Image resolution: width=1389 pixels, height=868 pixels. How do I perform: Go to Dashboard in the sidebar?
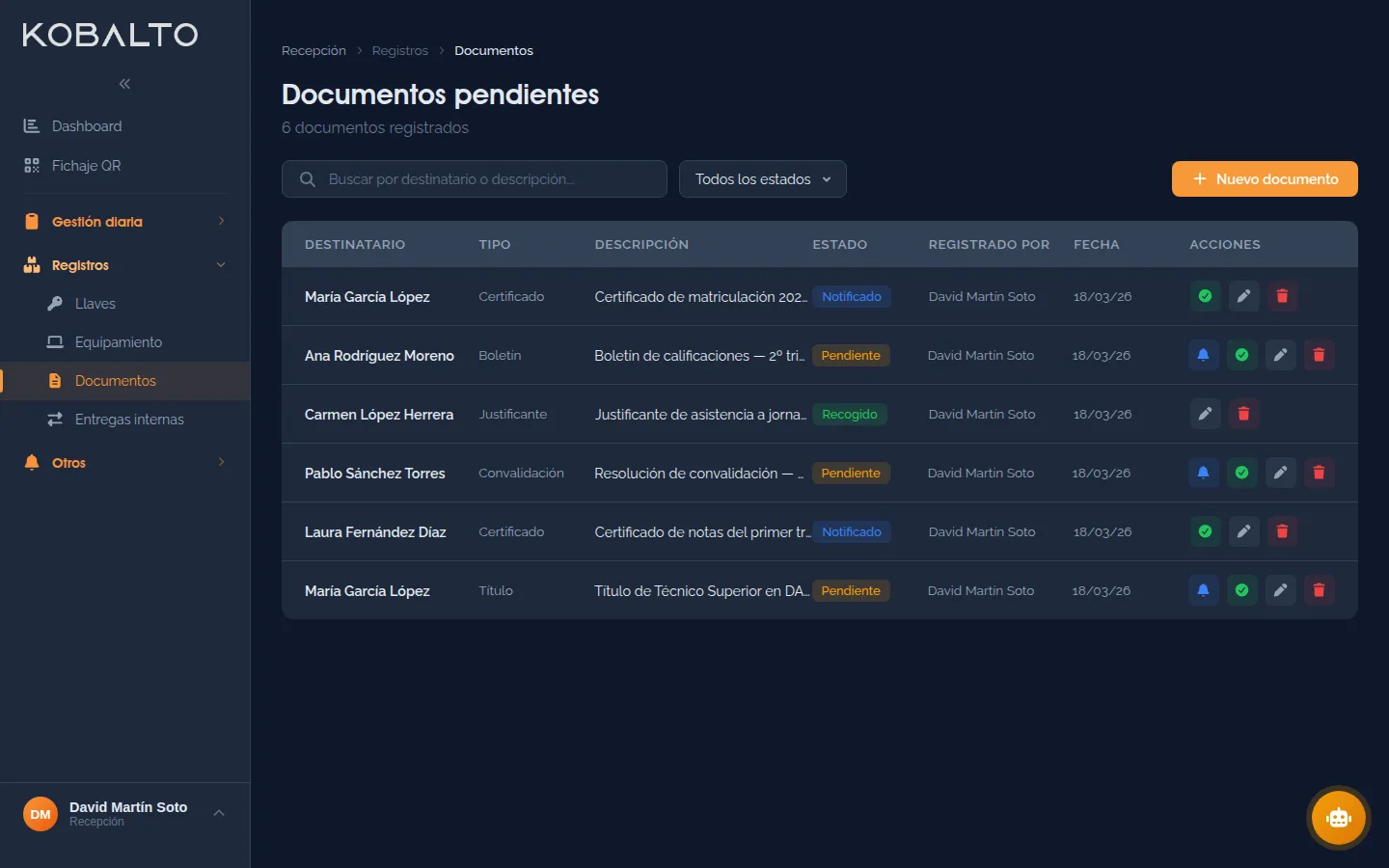pos(125,126)
